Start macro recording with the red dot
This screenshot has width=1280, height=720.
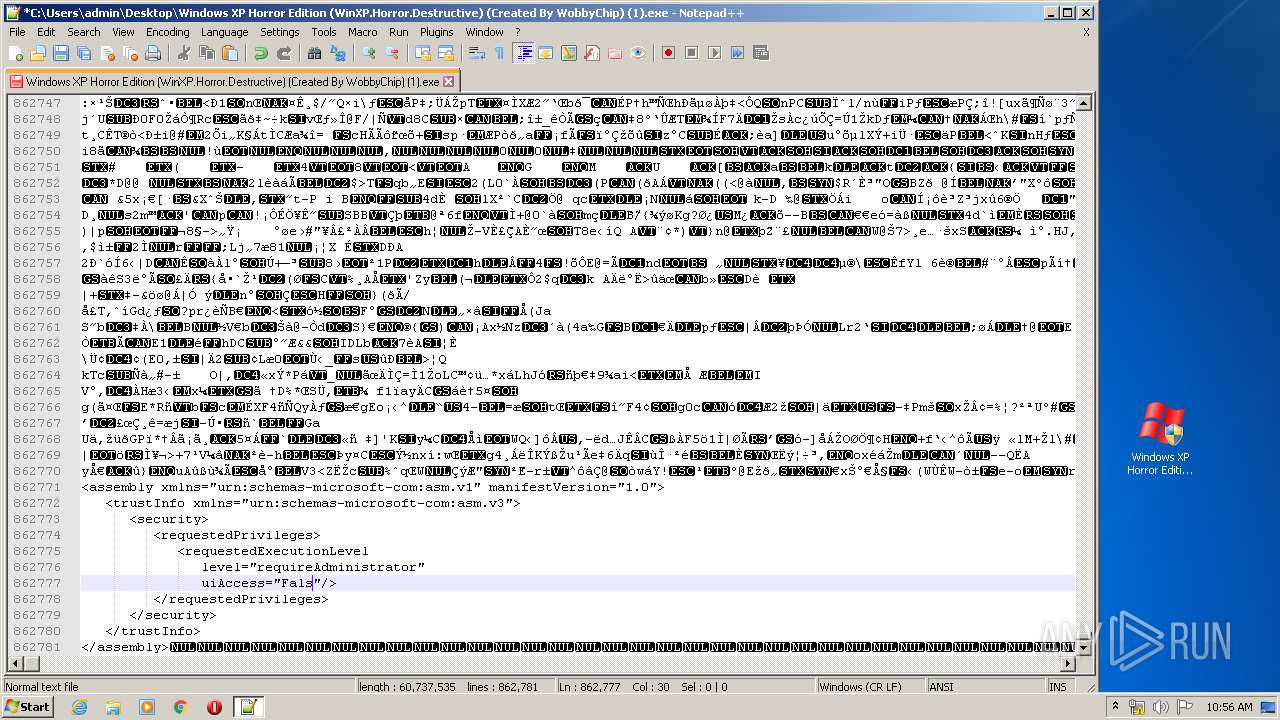tap(668, 53)
